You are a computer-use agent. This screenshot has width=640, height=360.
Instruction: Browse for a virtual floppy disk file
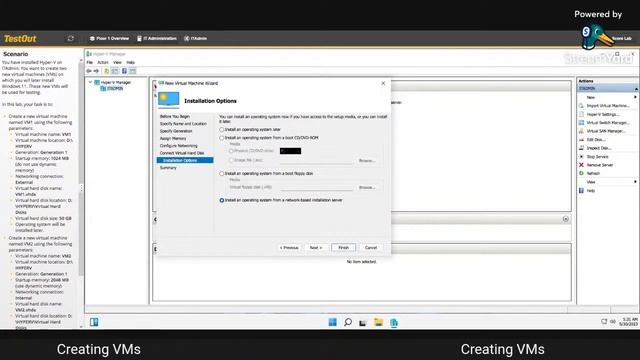tap(367, 188)
